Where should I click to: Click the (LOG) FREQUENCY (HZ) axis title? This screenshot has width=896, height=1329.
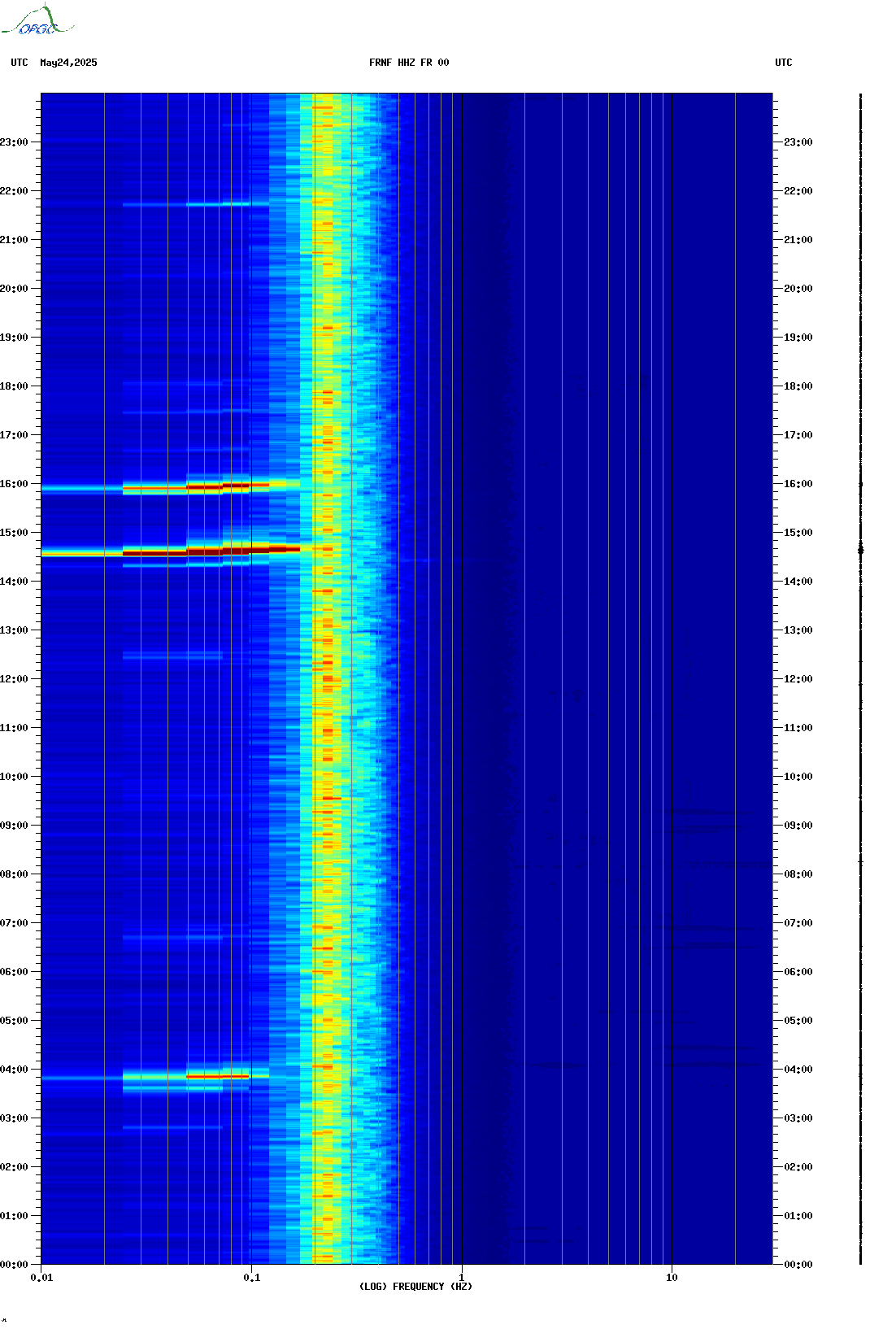pos(415,1287)
